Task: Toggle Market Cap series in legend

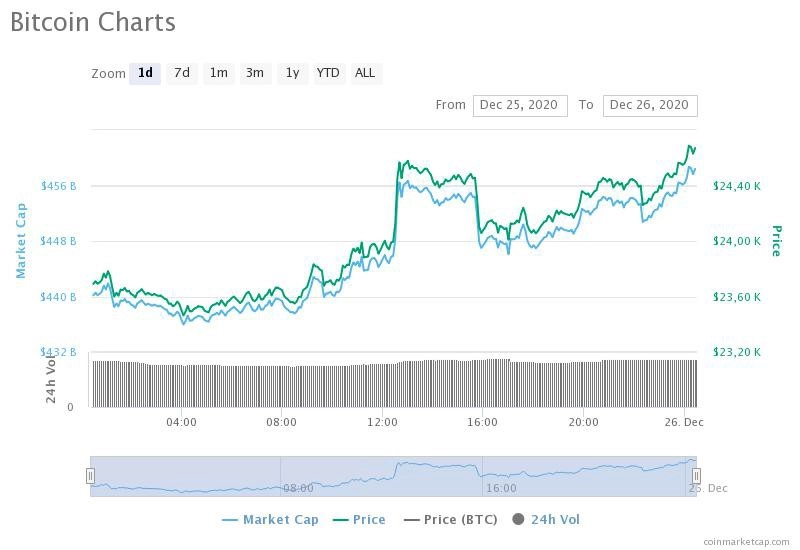Action: click(x=274, y=519)
